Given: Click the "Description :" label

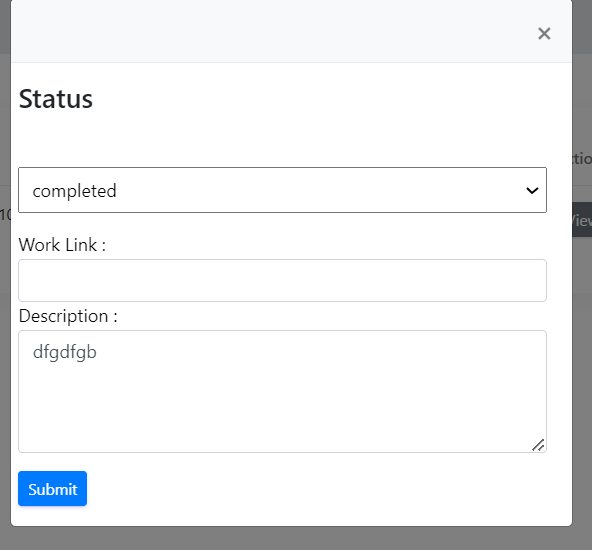Looking at the screenshot, I should pos(68,316).
